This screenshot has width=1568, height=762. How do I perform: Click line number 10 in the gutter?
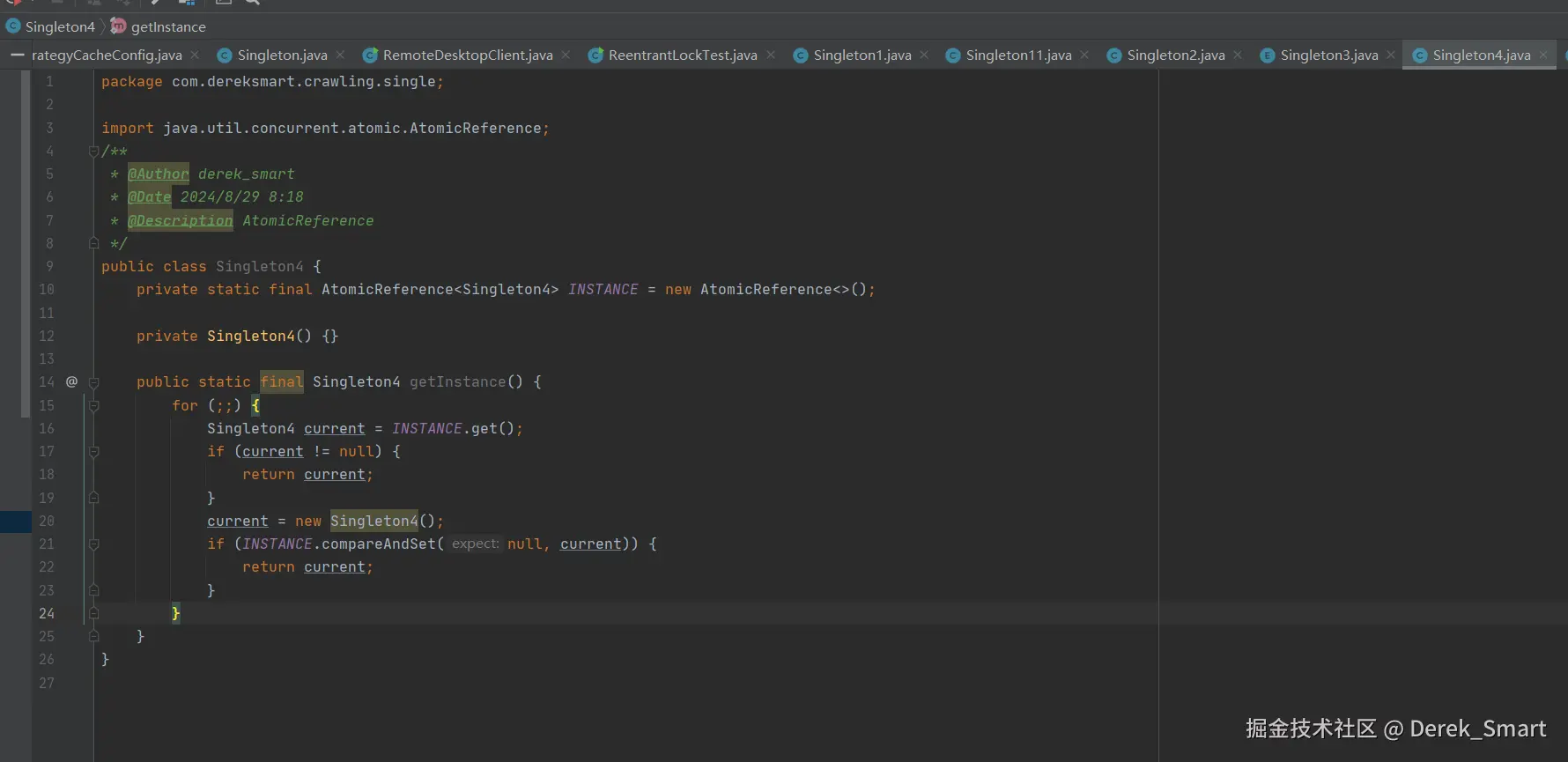tap(47, 289)
